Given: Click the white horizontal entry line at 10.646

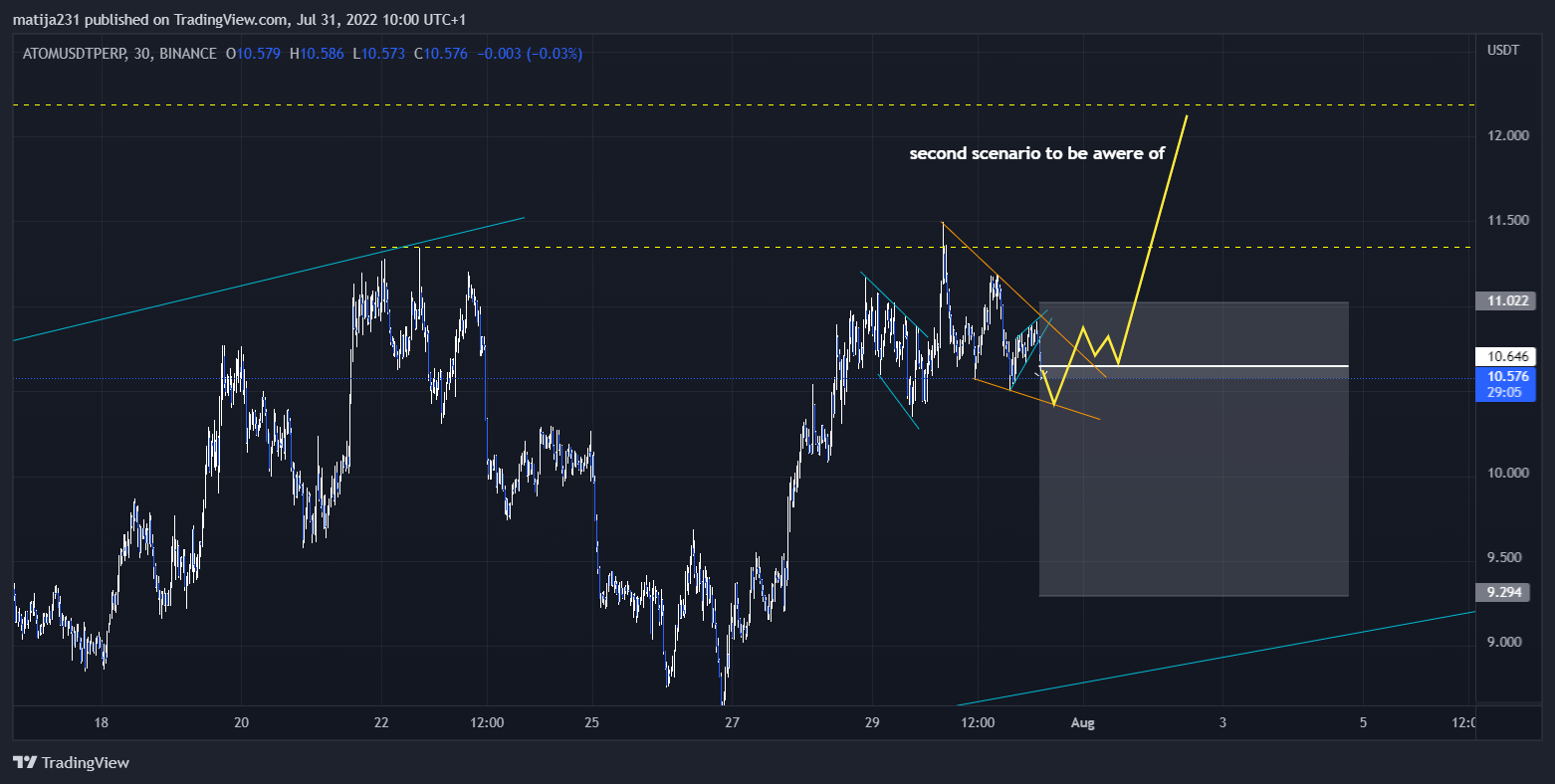Looking at the screenshot, I should coord(1194,366).
